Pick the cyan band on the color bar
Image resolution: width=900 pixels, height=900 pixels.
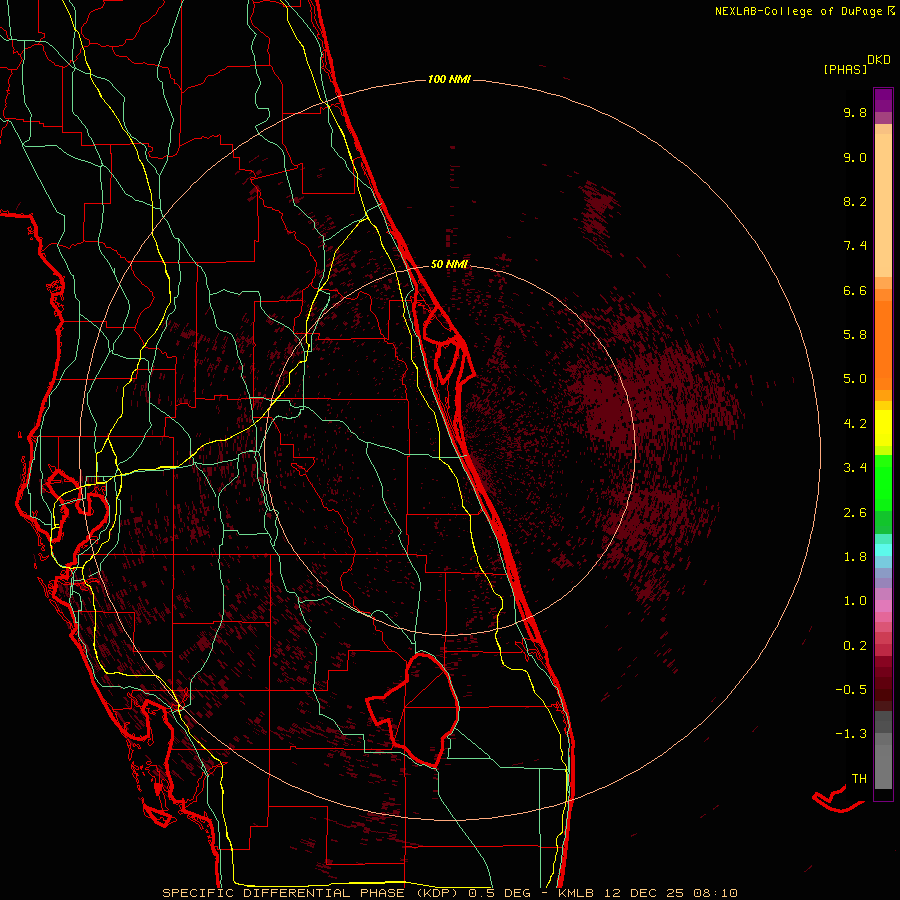883,550
